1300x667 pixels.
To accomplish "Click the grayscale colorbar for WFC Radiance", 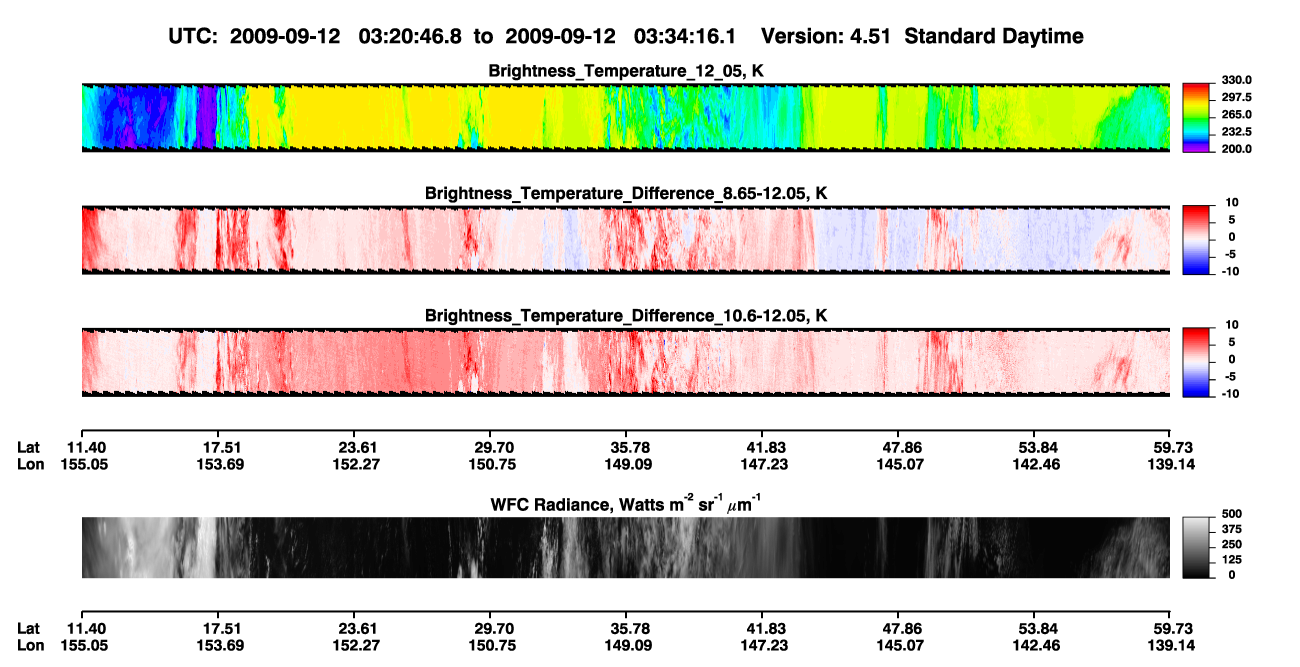I will pyautogui.click(x=1197, y=548).
